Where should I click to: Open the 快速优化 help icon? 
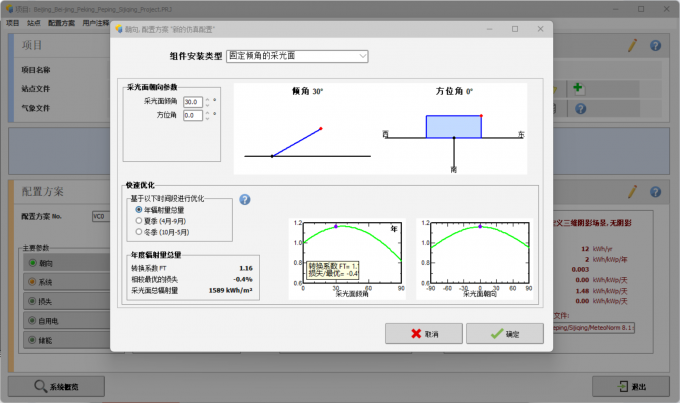point(245,200)
